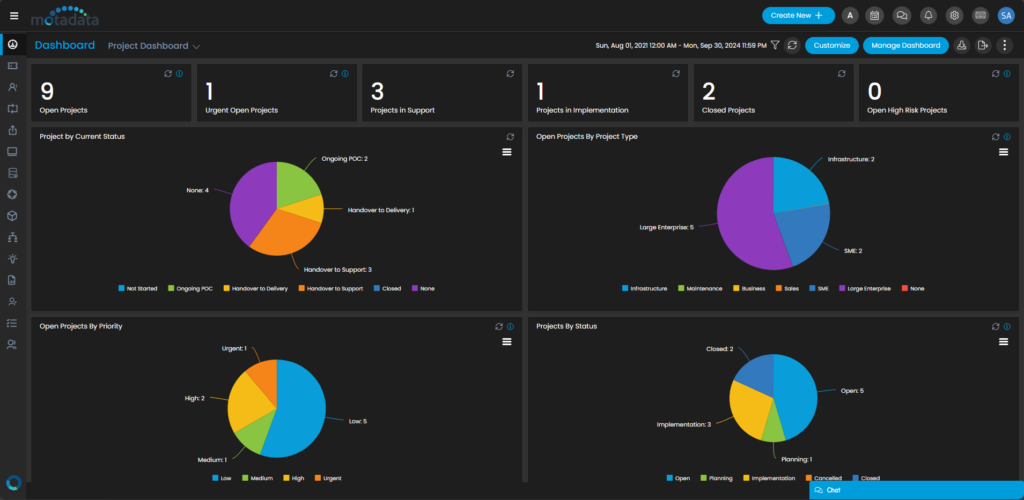
Task: Open the settings gear icon
Action: [954, 16]
